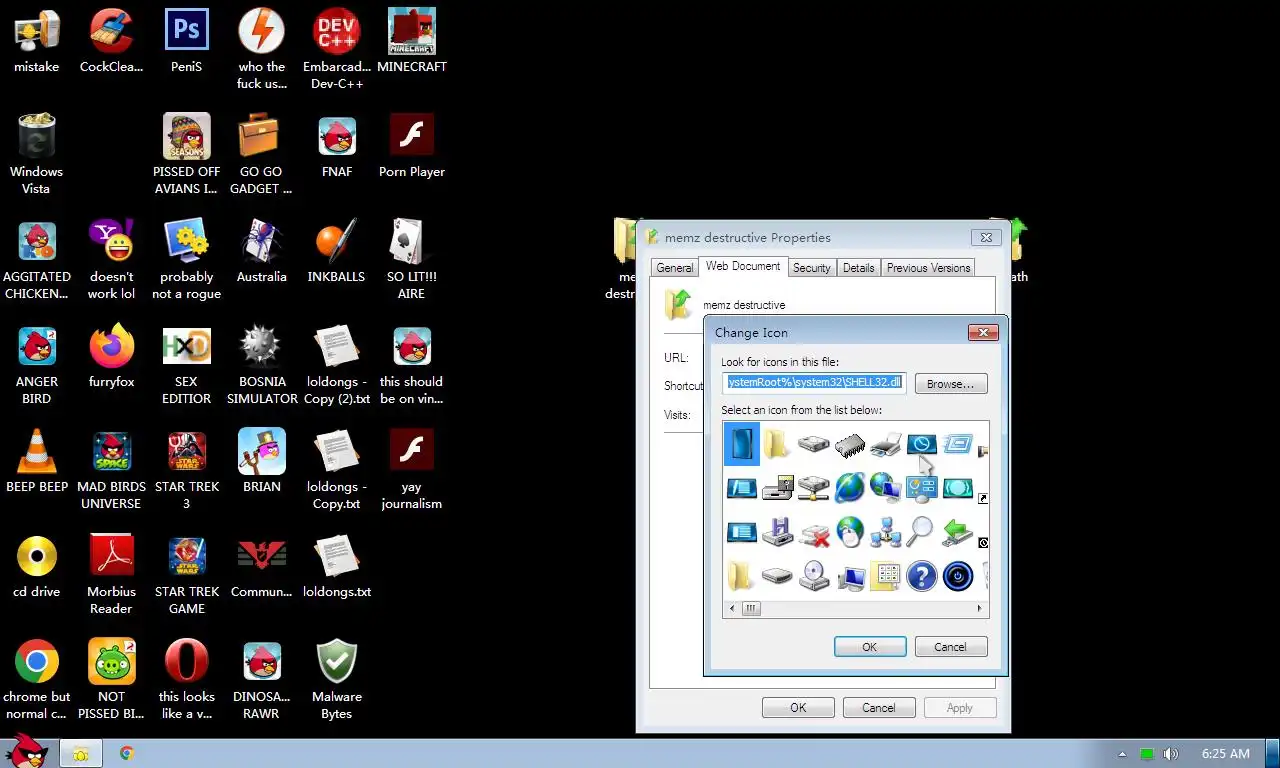Viewport: 1280px width, 768px height.
Task: Choose the Control Panel icon
Action: [x=921, y=488]
